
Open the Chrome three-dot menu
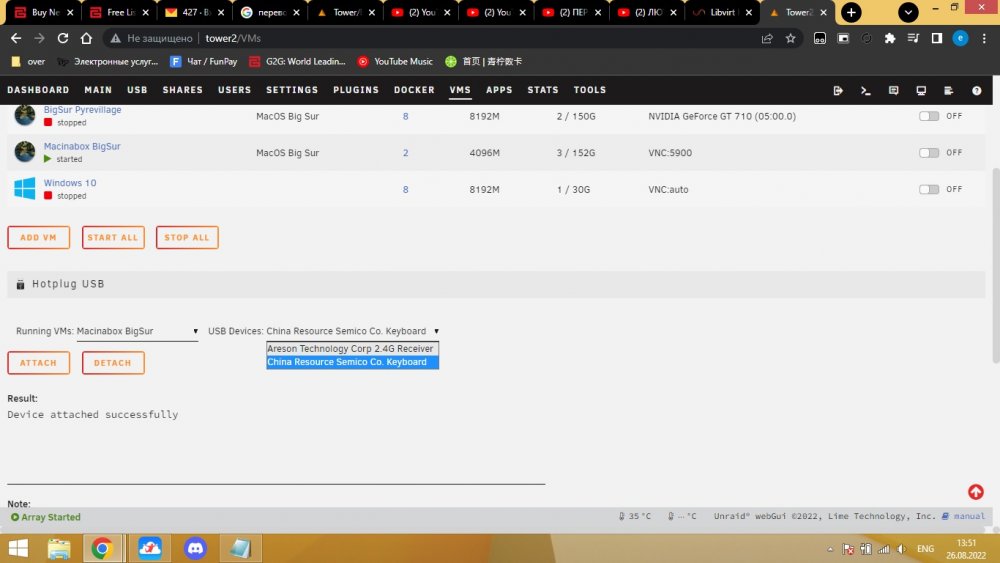(x=984, y=38)
